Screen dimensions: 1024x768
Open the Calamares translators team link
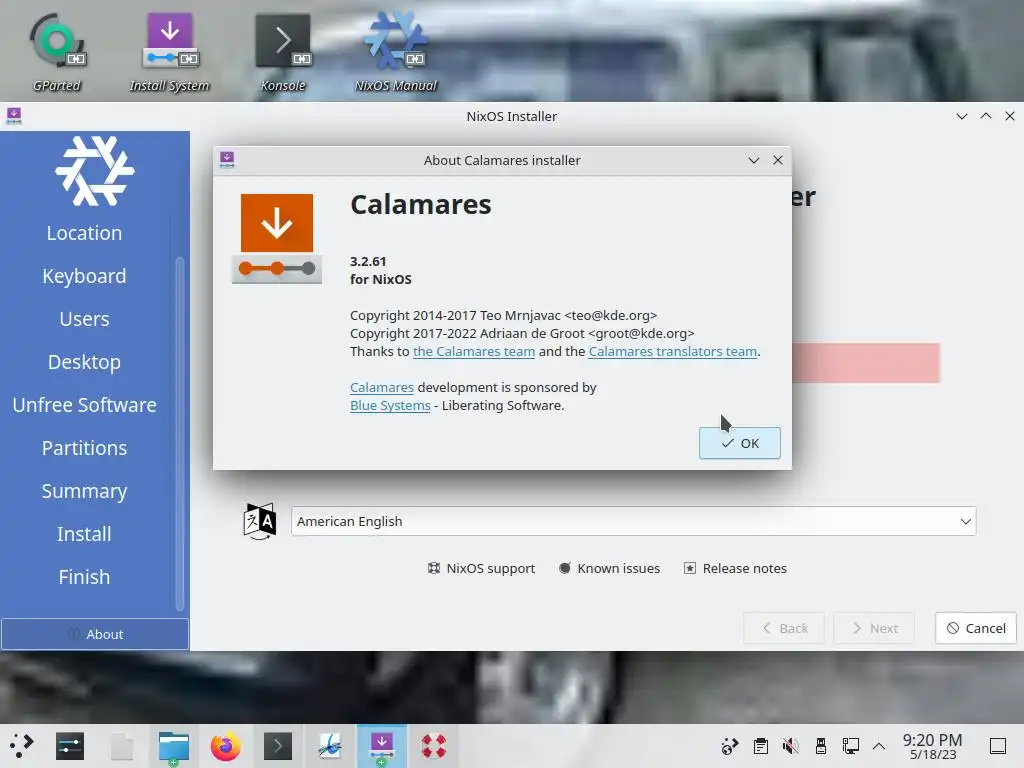pos(673,351)
